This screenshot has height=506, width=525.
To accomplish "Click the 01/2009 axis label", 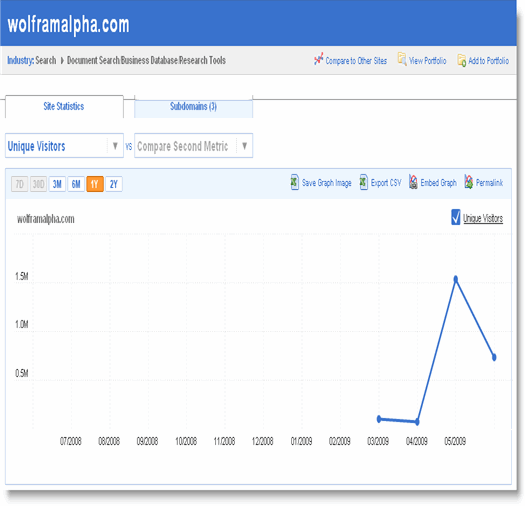I will tap(301, 441).
